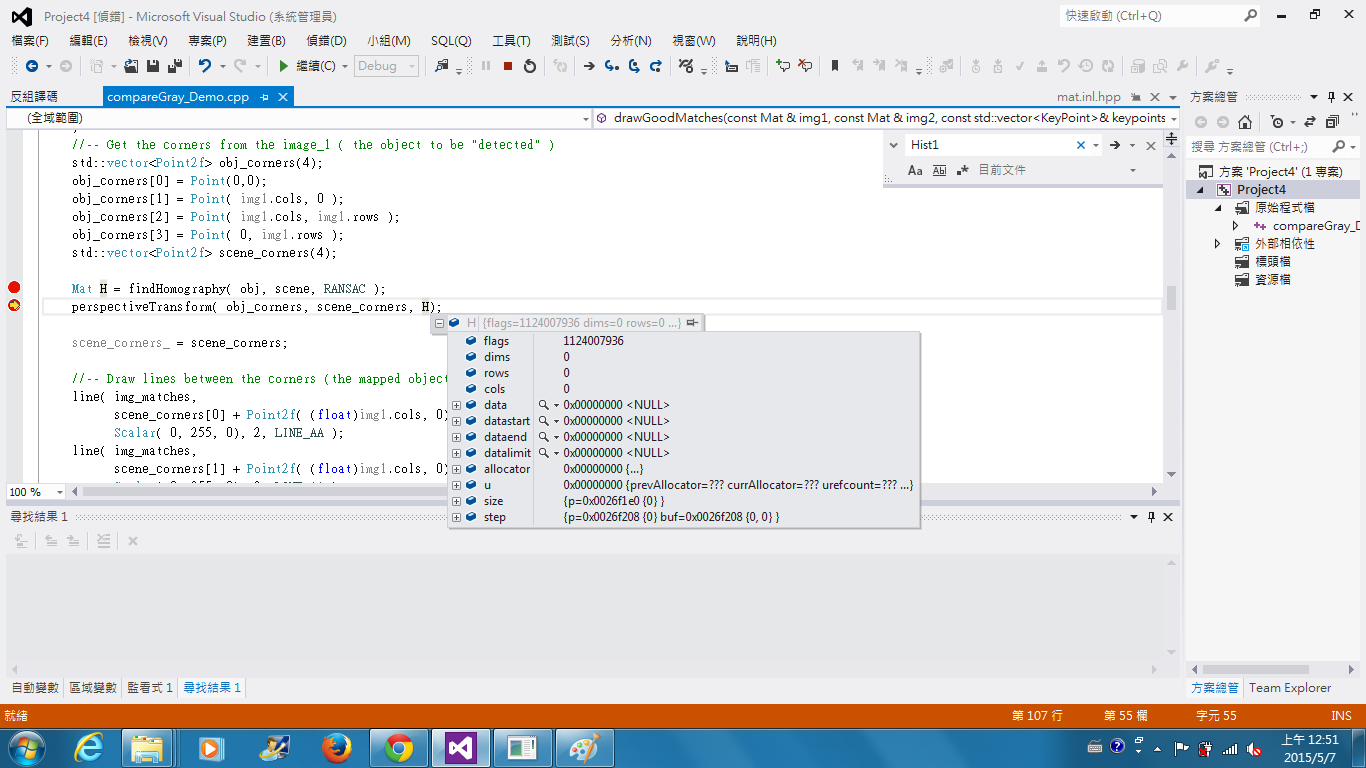Click the Find in Files toolbar icon
This screenshot has width=1366, height=768.
click(x=441, y=66)
